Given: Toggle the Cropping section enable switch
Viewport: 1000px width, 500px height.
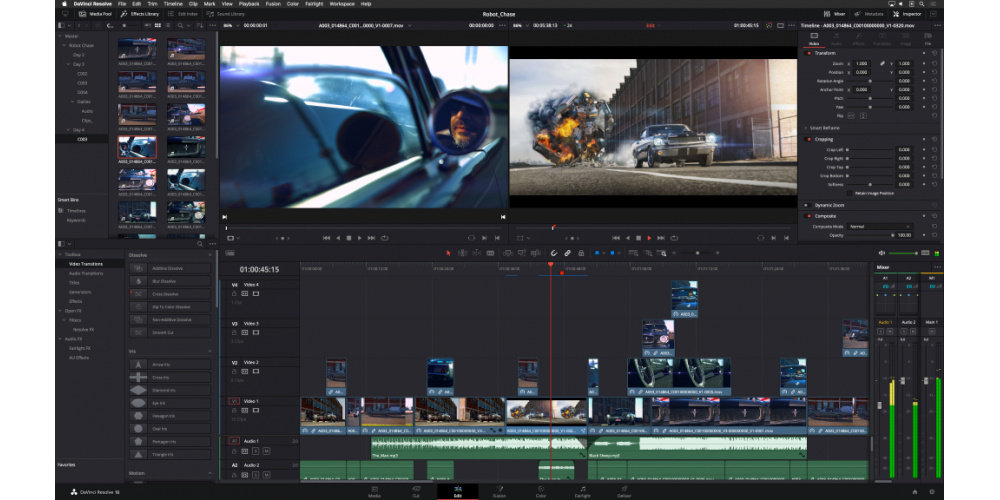Looking at the screenshot, I should [x=809, y=139].
